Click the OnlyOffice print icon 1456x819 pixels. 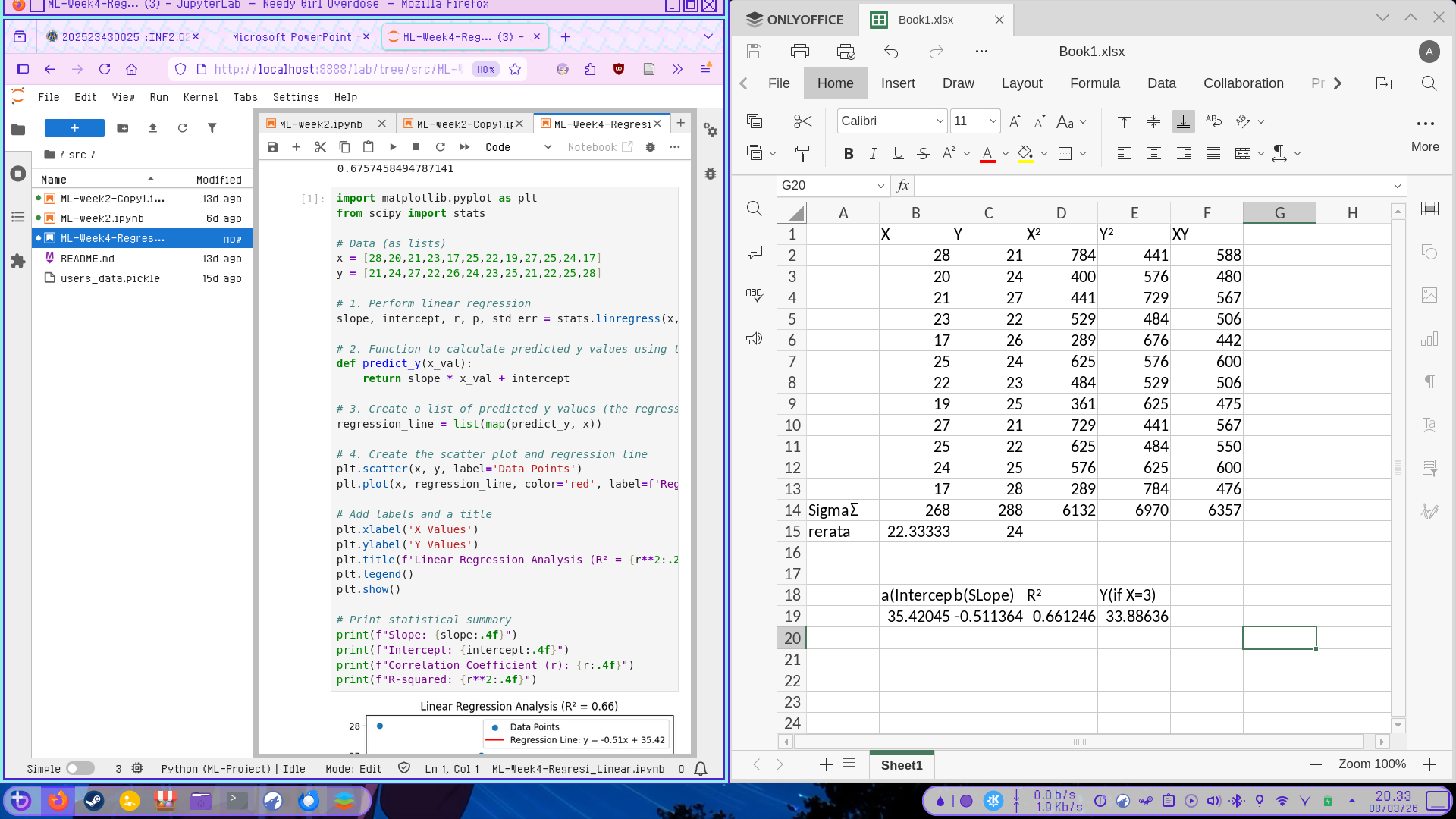click(800, 52)
